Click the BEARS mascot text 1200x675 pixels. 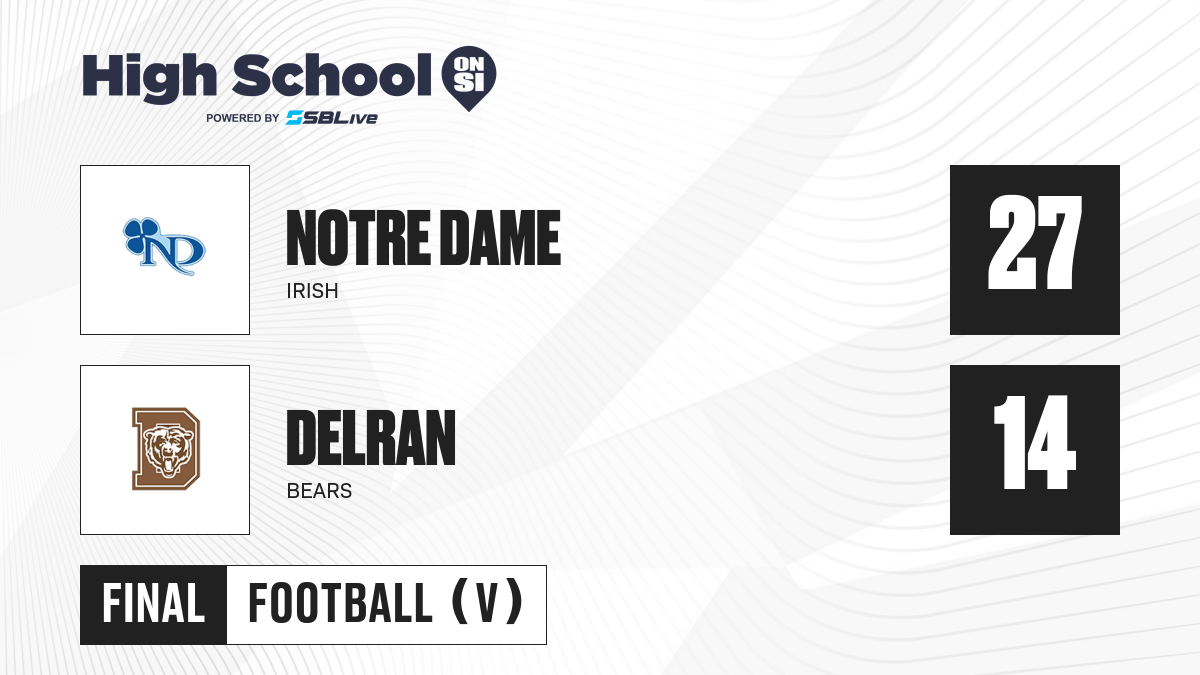[x=319, y=491]
